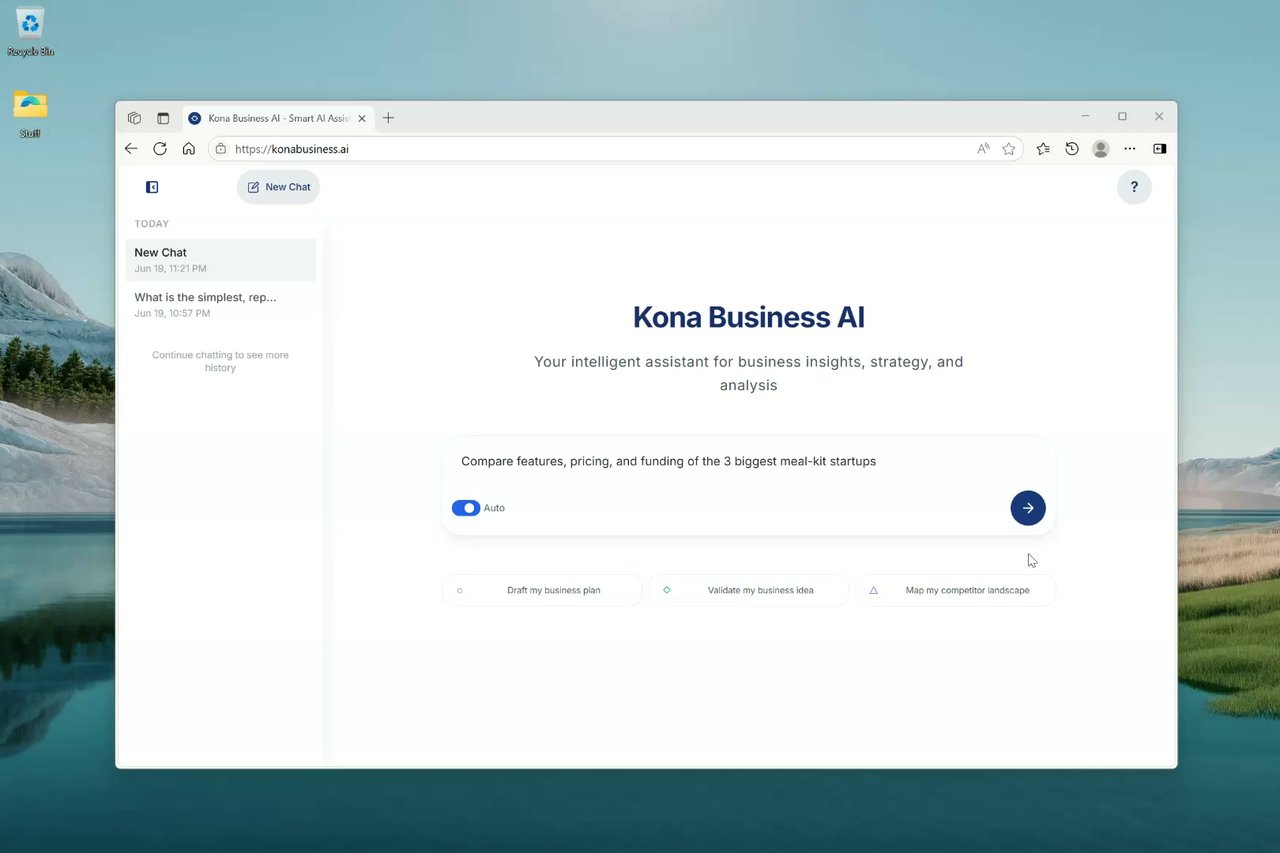This screenshot has height=853, width=1280.
Task: Open the help question mark button
Action: [x=1134, y=187]
